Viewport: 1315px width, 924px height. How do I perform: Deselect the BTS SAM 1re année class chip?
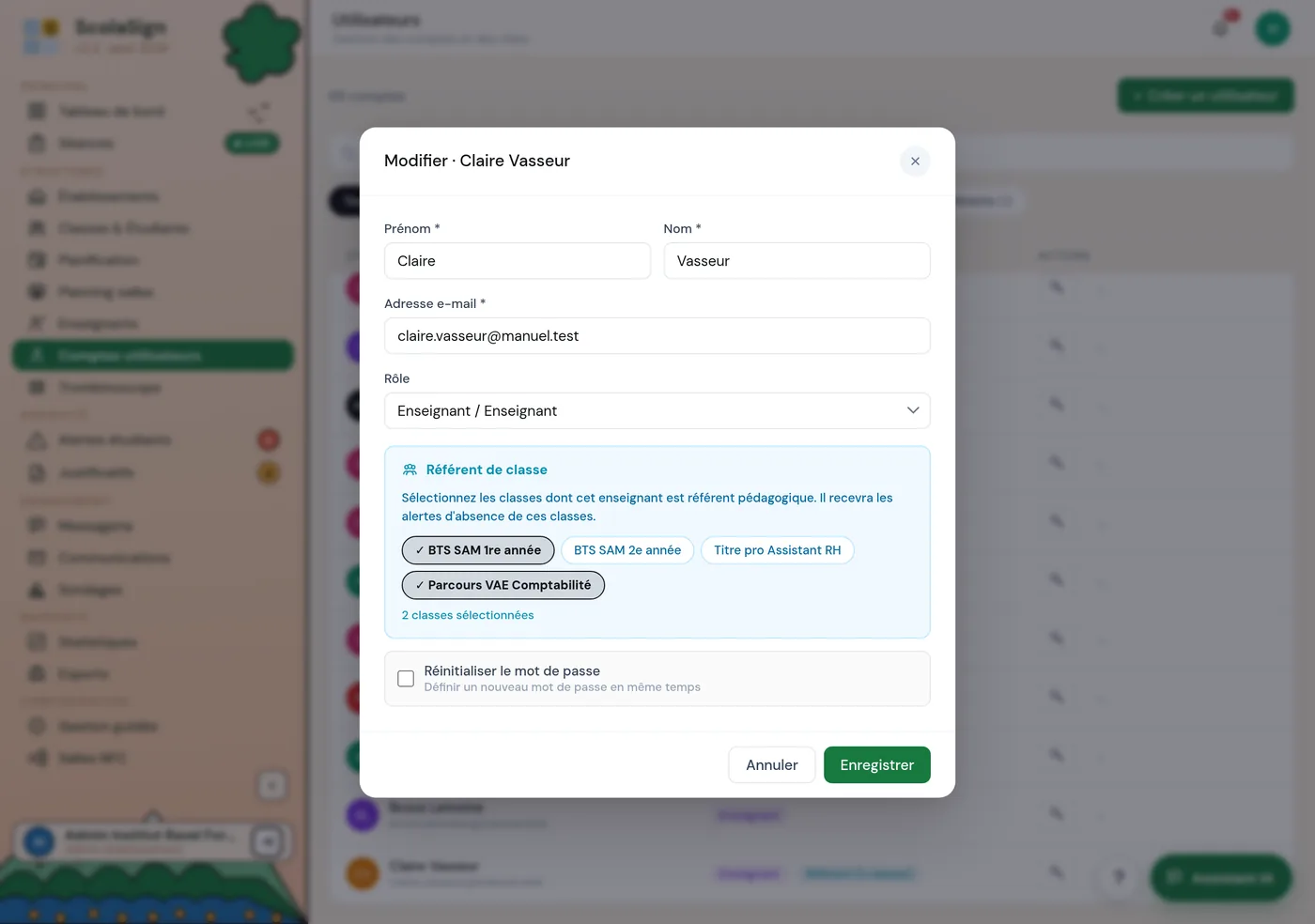click(x=478, y=550)
